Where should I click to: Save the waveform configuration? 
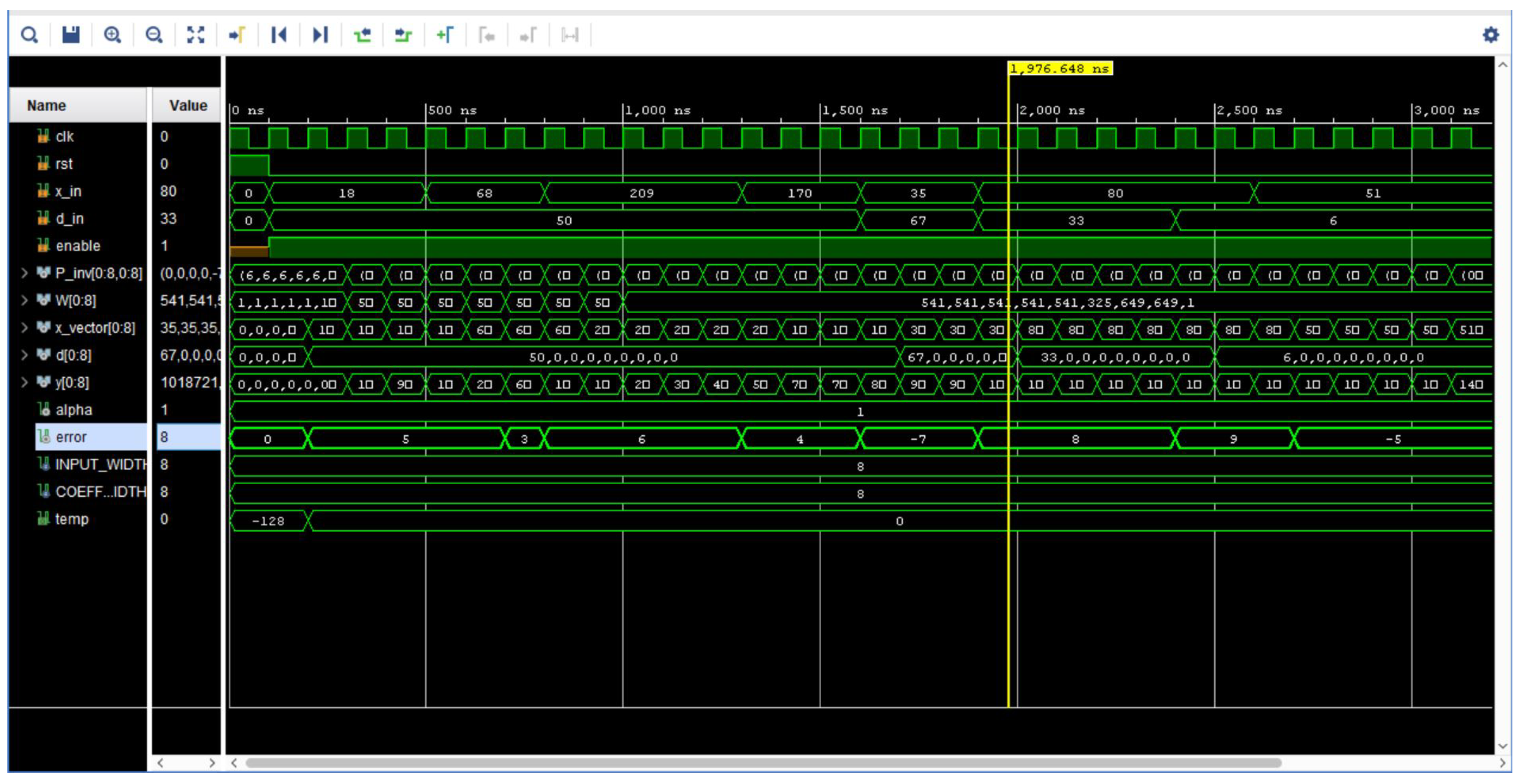click(71, 36)
